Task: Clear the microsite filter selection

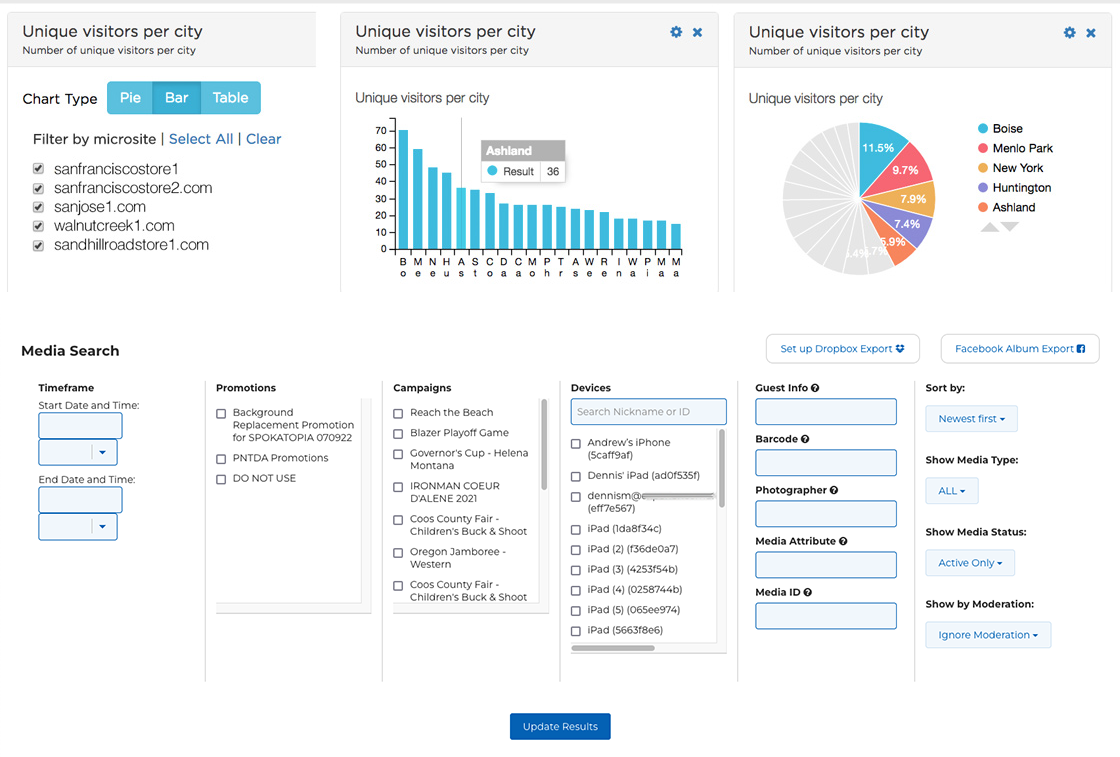Action: pos(264,139)
